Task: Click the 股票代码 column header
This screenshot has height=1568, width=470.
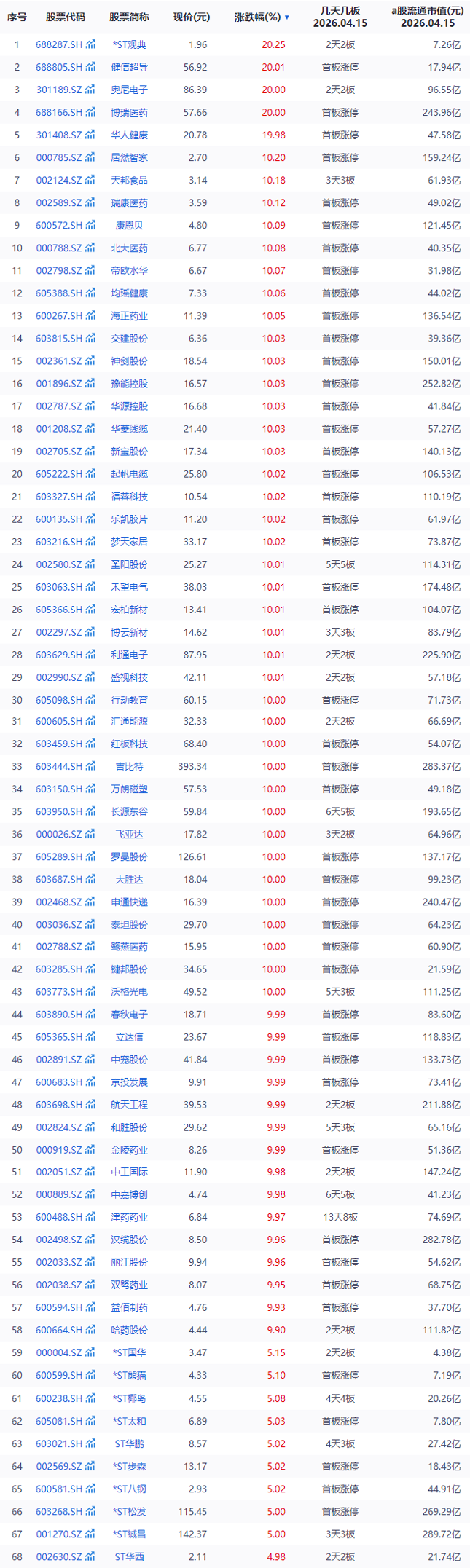Action: 65,17
